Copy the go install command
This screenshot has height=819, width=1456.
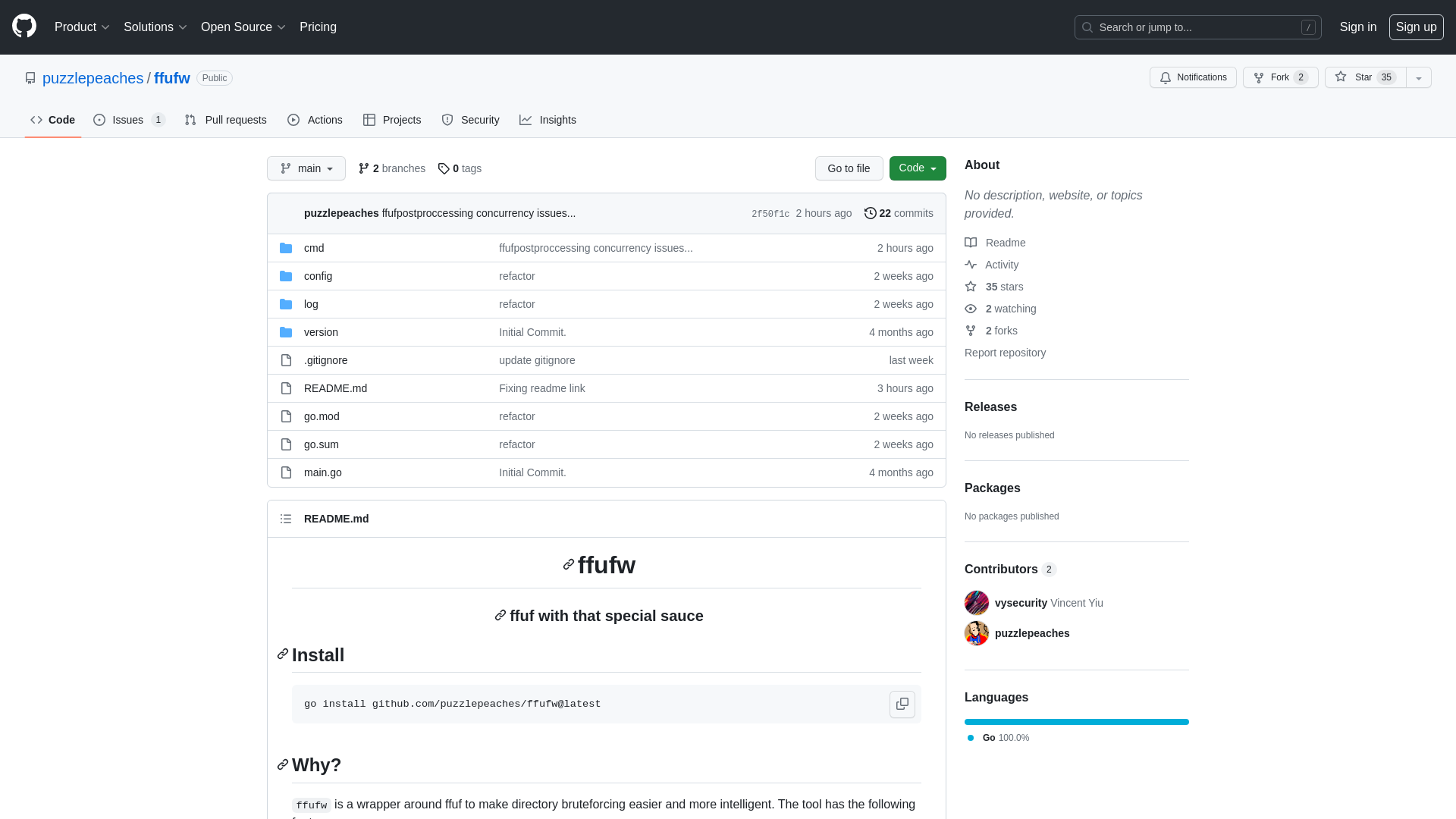(x=902, y=704)
